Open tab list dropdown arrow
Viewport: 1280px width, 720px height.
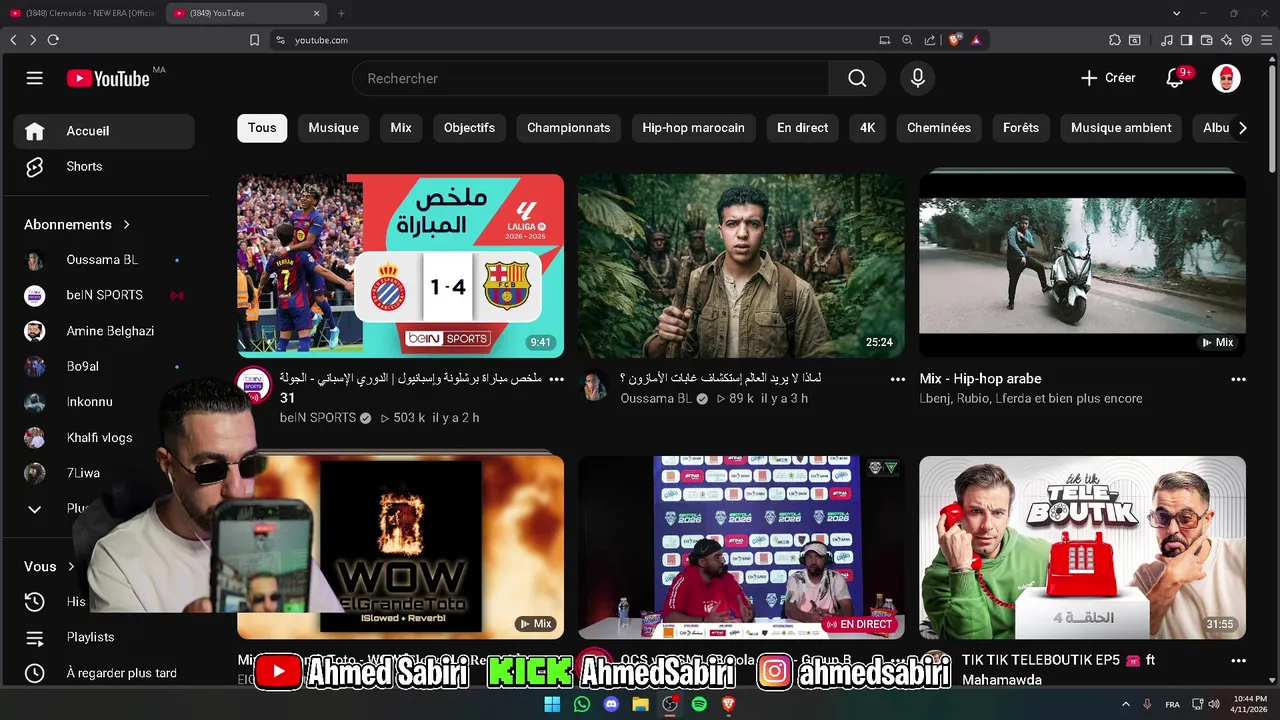[1177, 13]
